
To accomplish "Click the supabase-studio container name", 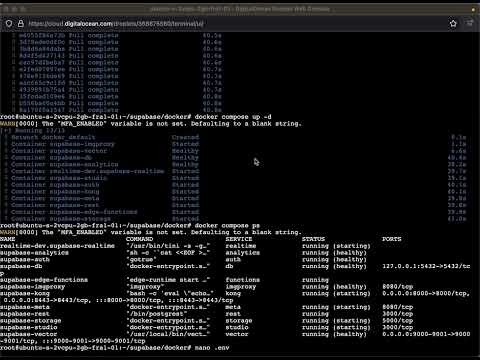I will [x=29, y=327].
